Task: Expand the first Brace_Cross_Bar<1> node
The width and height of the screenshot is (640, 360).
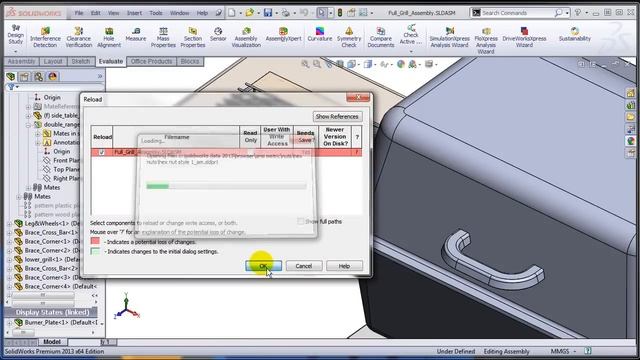Action: [x=9, y=233]
